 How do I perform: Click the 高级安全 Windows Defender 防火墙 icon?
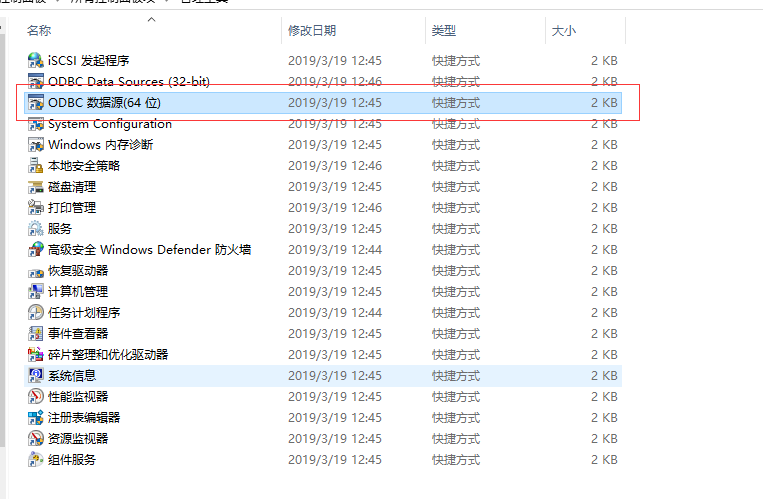(36, 249)
